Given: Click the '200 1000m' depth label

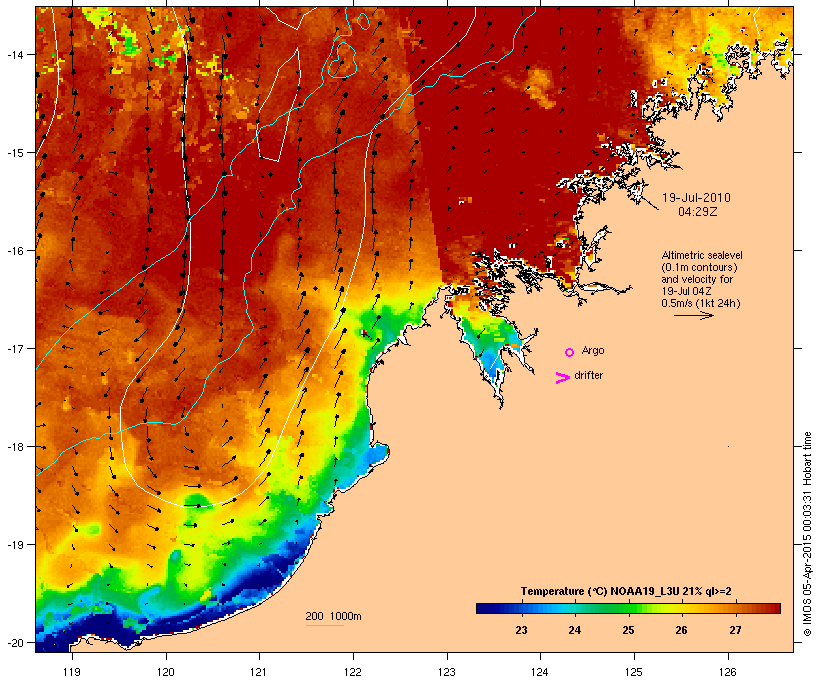Looking at the screenshot, I should (333, 616).
